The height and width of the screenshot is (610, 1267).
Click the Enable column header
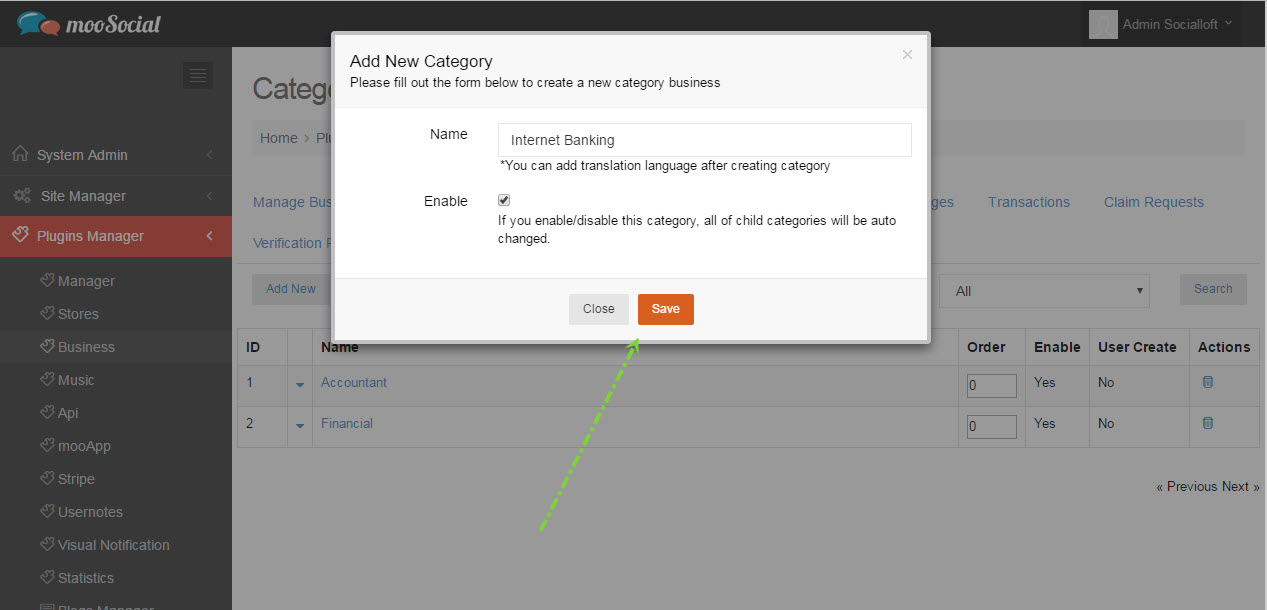(x=1057, y=347)
